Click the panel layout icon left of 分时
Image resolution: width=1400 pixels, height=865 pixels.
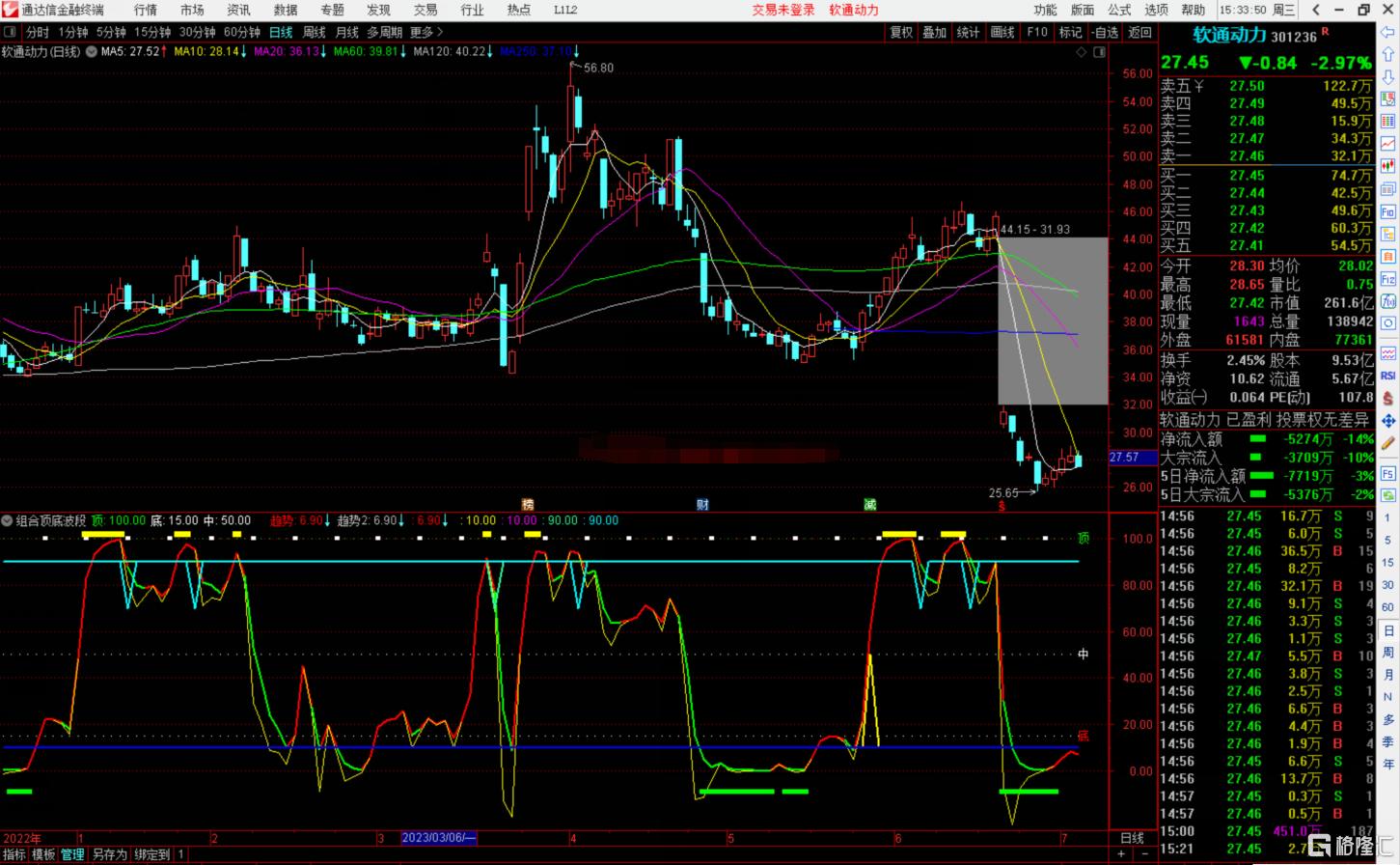pyautogui.click(x=11, y=32)
